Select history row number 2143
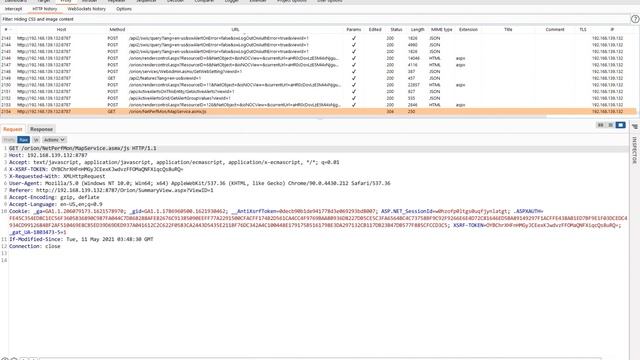Screen dimensions: 640x360 [318, 38]
